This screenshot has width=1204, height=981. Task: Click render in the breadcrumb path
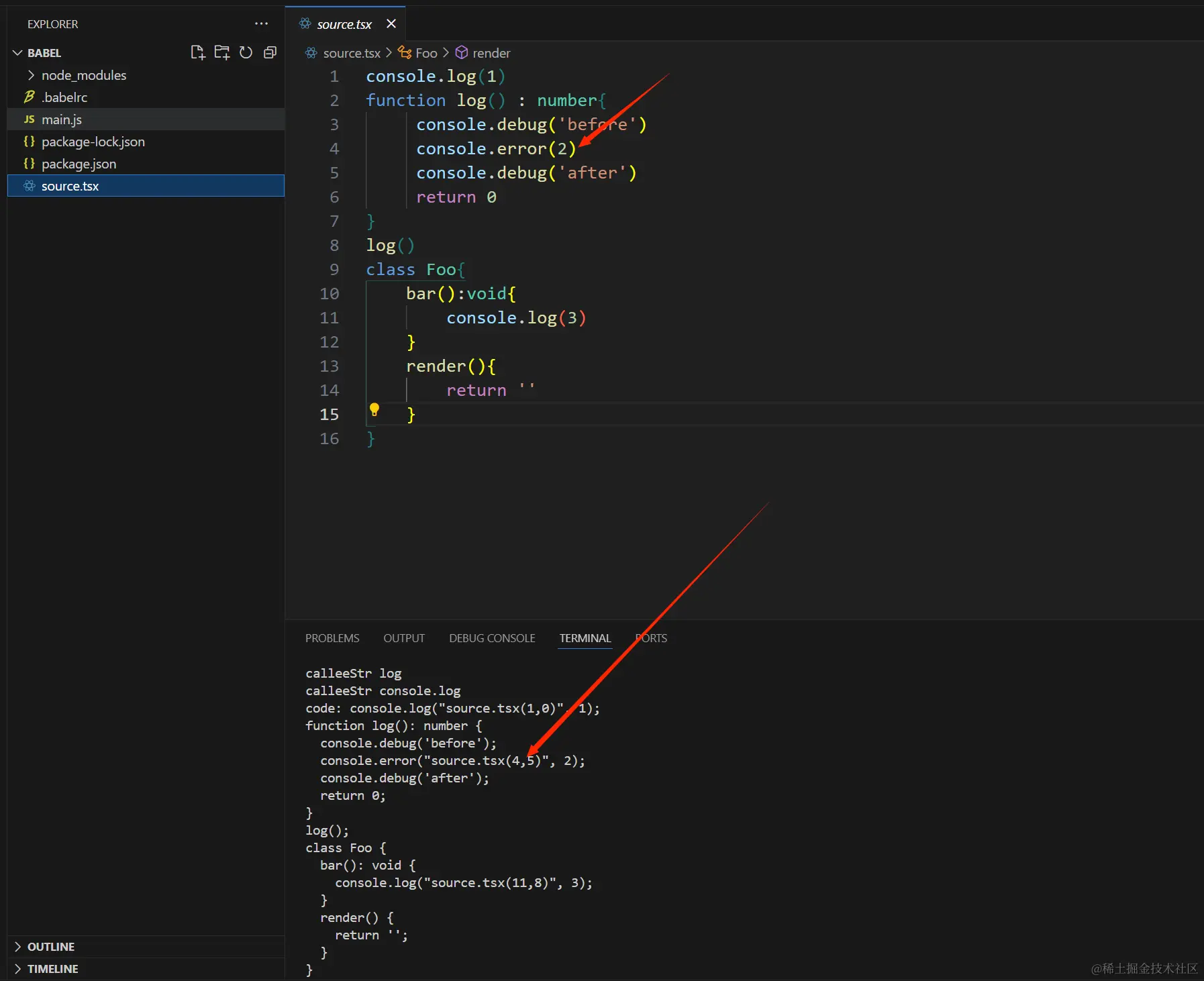[491, 53]
